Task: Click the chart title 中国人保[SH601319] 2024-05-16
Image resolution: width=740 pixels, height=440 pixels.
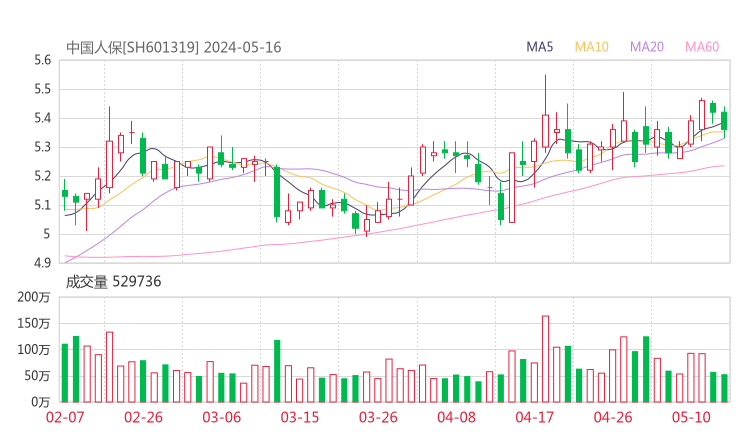Action: pyautogui.click(x=174, y=47)
